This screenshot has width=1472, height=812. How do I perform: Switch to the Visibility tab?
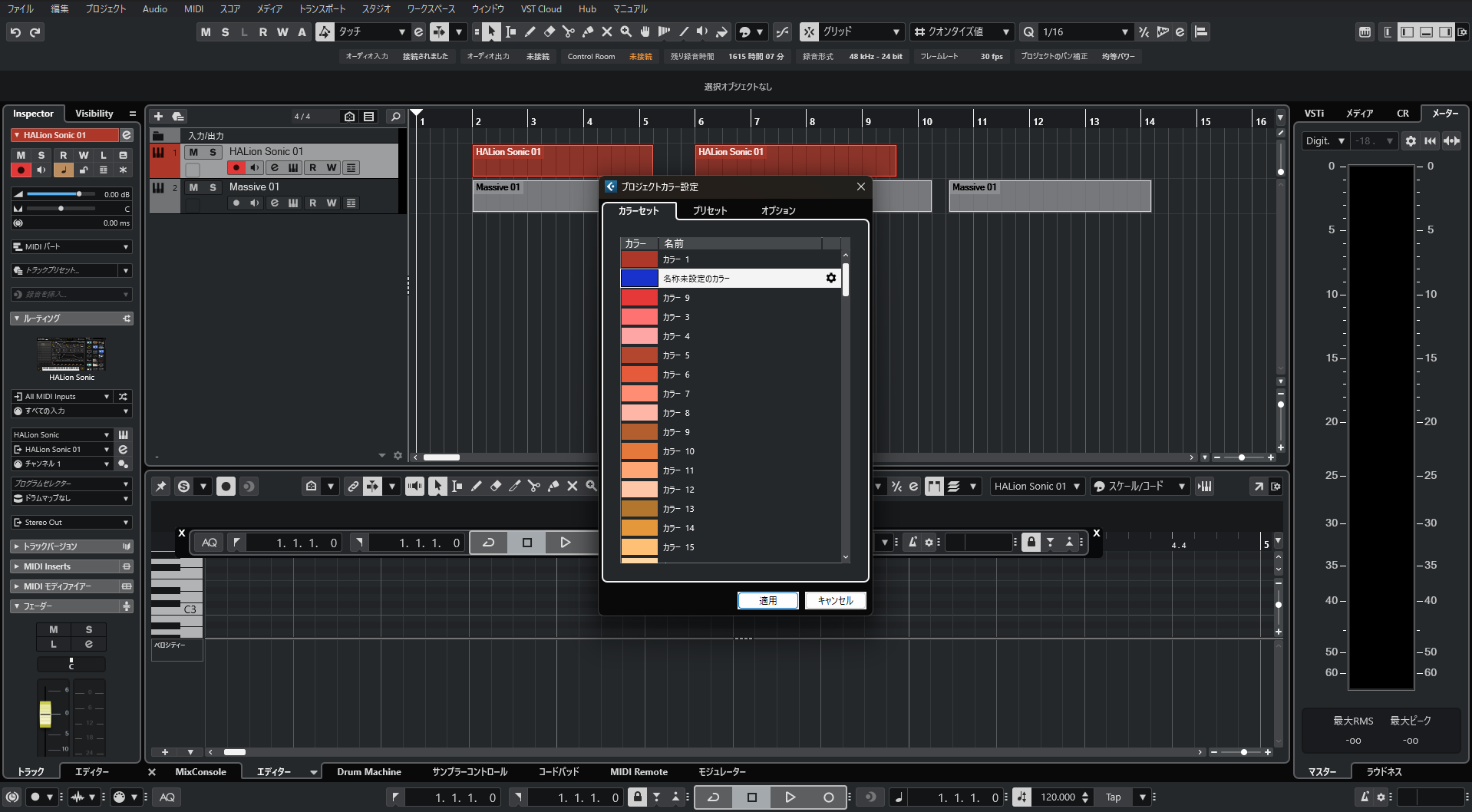coord(94,114)
